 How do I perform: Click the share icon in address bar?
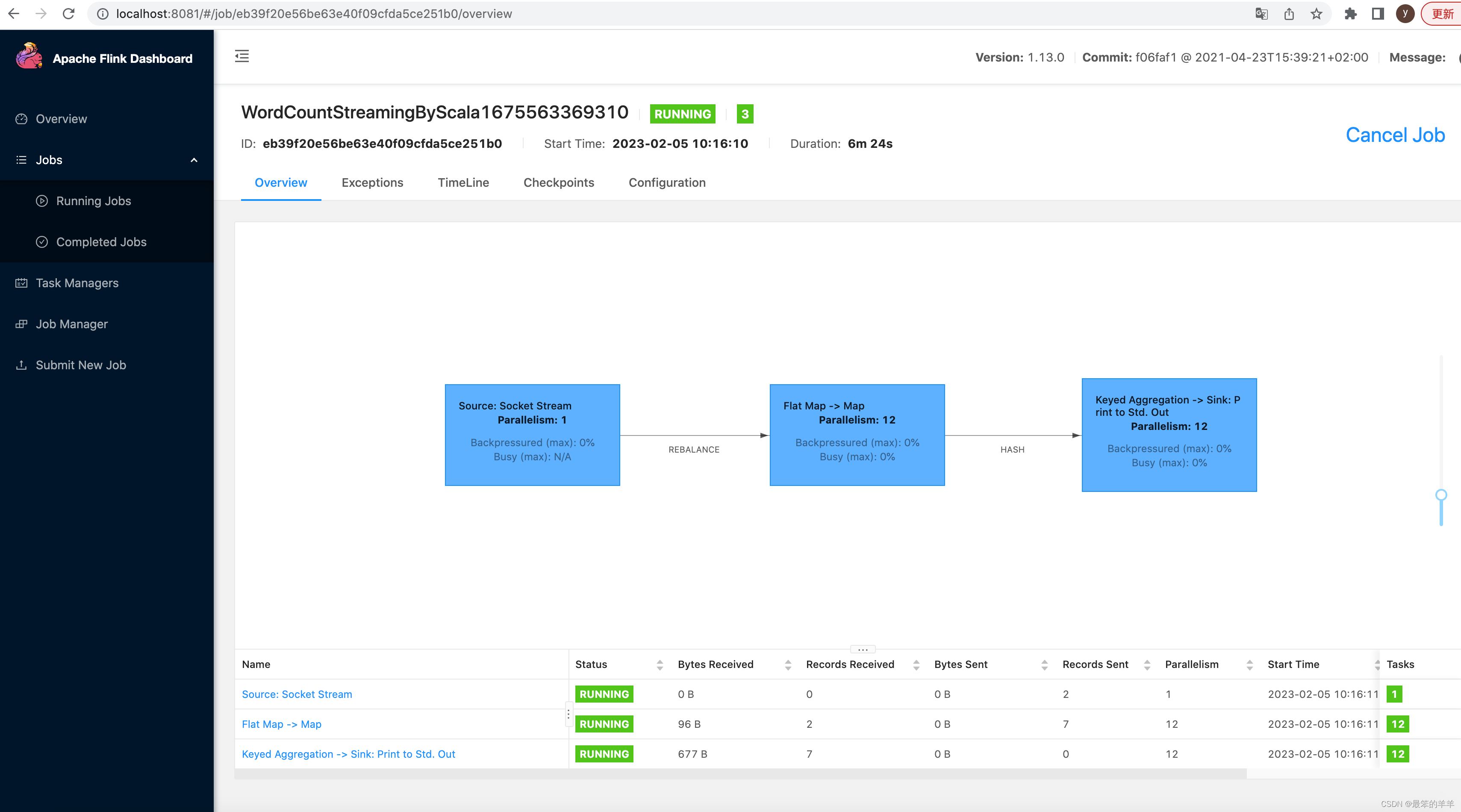point(1289,14)
